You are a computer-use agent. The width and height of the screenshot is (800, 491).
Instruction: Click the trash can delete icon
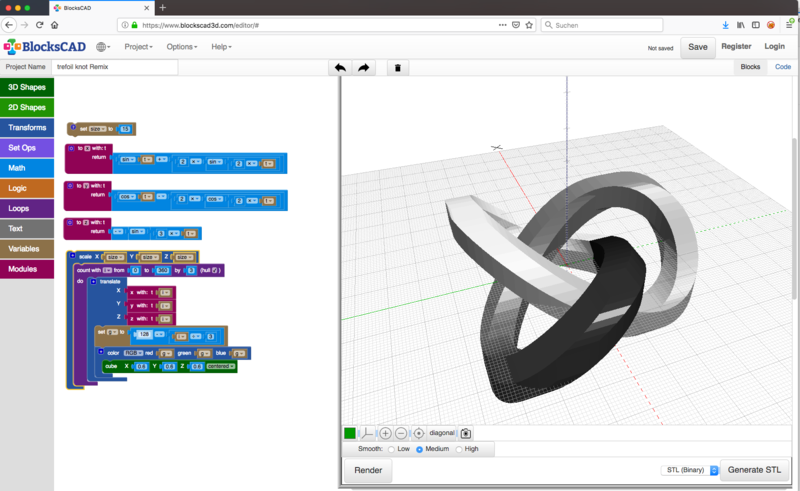[398, 67]
